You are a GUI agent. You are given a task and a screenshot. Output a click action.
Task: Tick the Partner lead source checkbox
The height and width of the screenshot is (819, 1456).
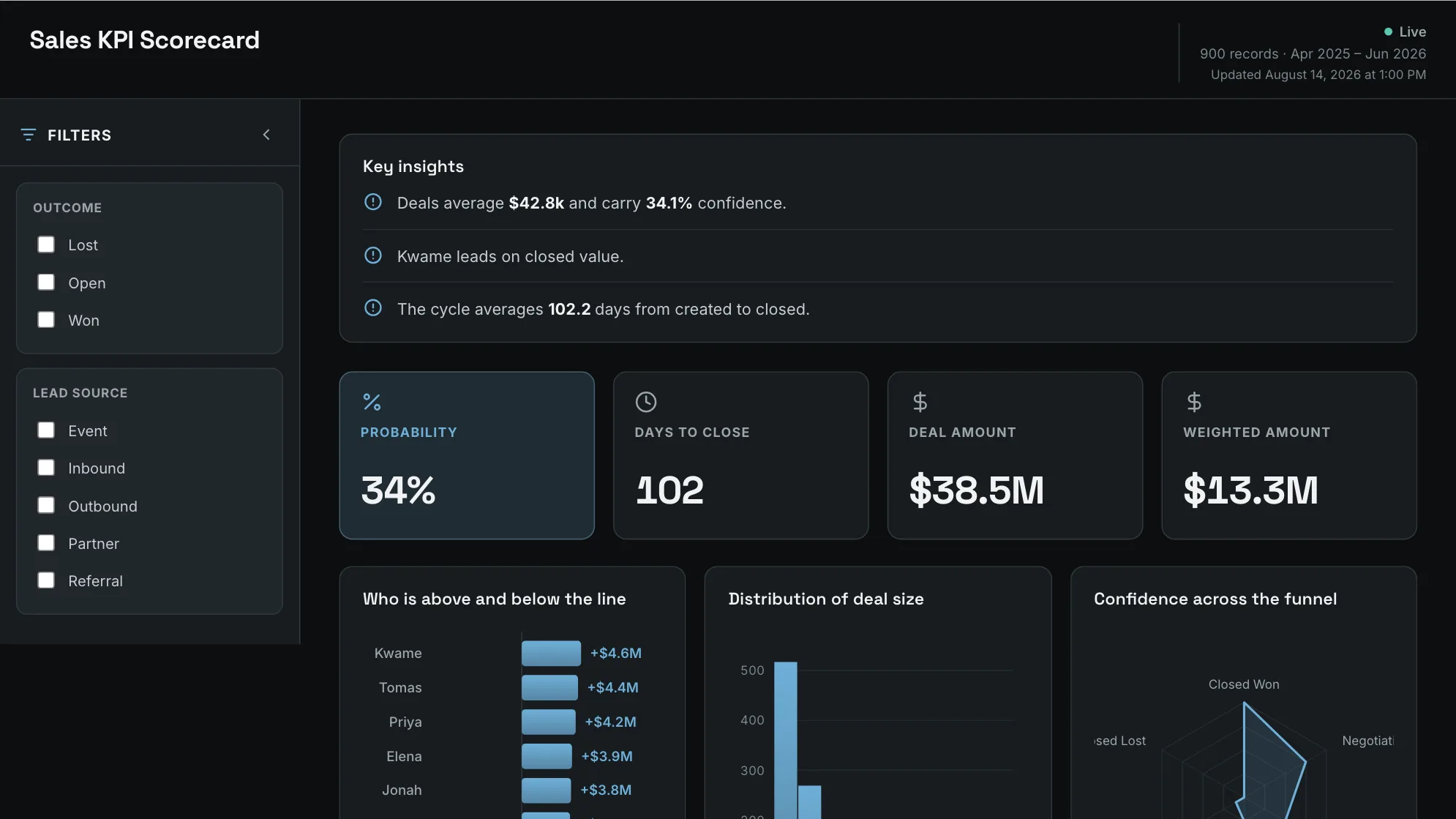tap(46, 543)
